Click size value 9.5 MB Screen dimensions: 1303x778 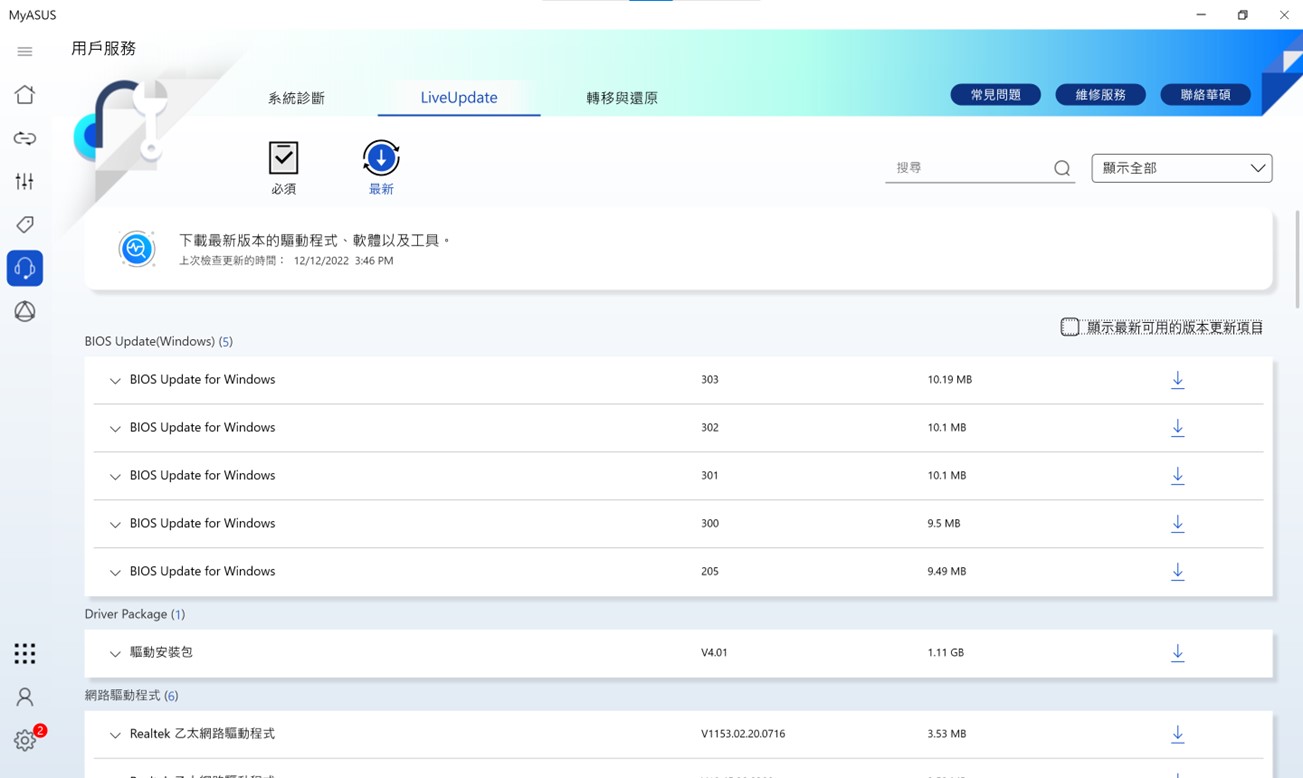pos(943,524)
